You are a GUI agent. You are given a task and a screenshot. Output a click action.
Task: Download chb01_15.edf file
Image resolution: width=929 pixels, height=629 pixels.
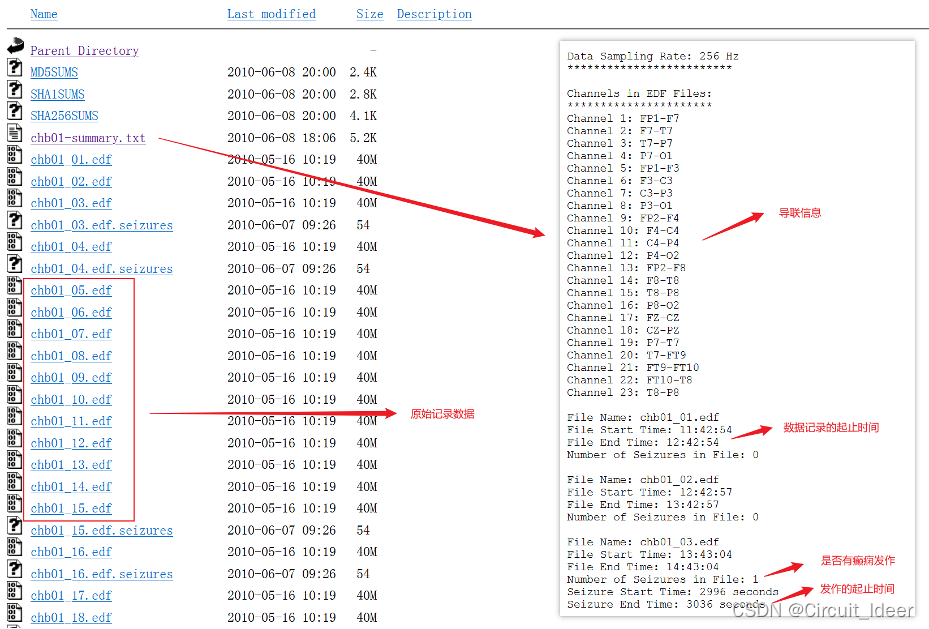click(x=71, y=509)
